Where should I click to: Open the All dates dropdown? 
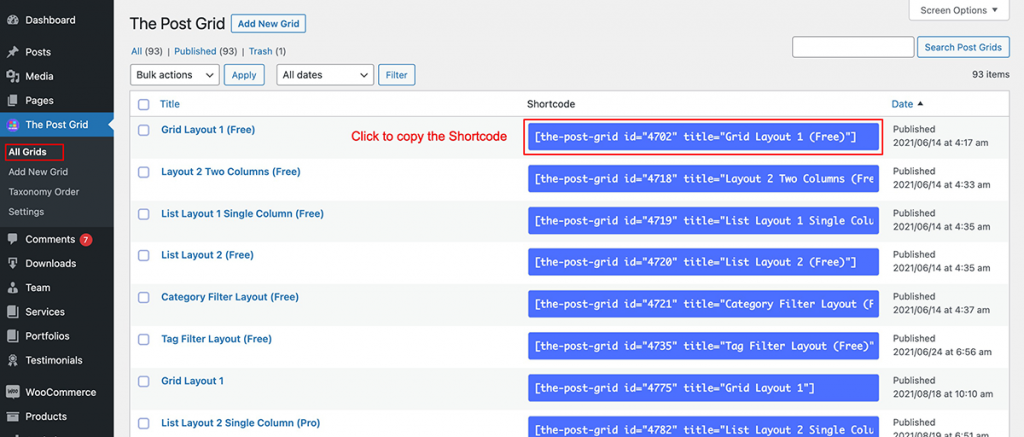pyautogui.click(x=325, y=75)
